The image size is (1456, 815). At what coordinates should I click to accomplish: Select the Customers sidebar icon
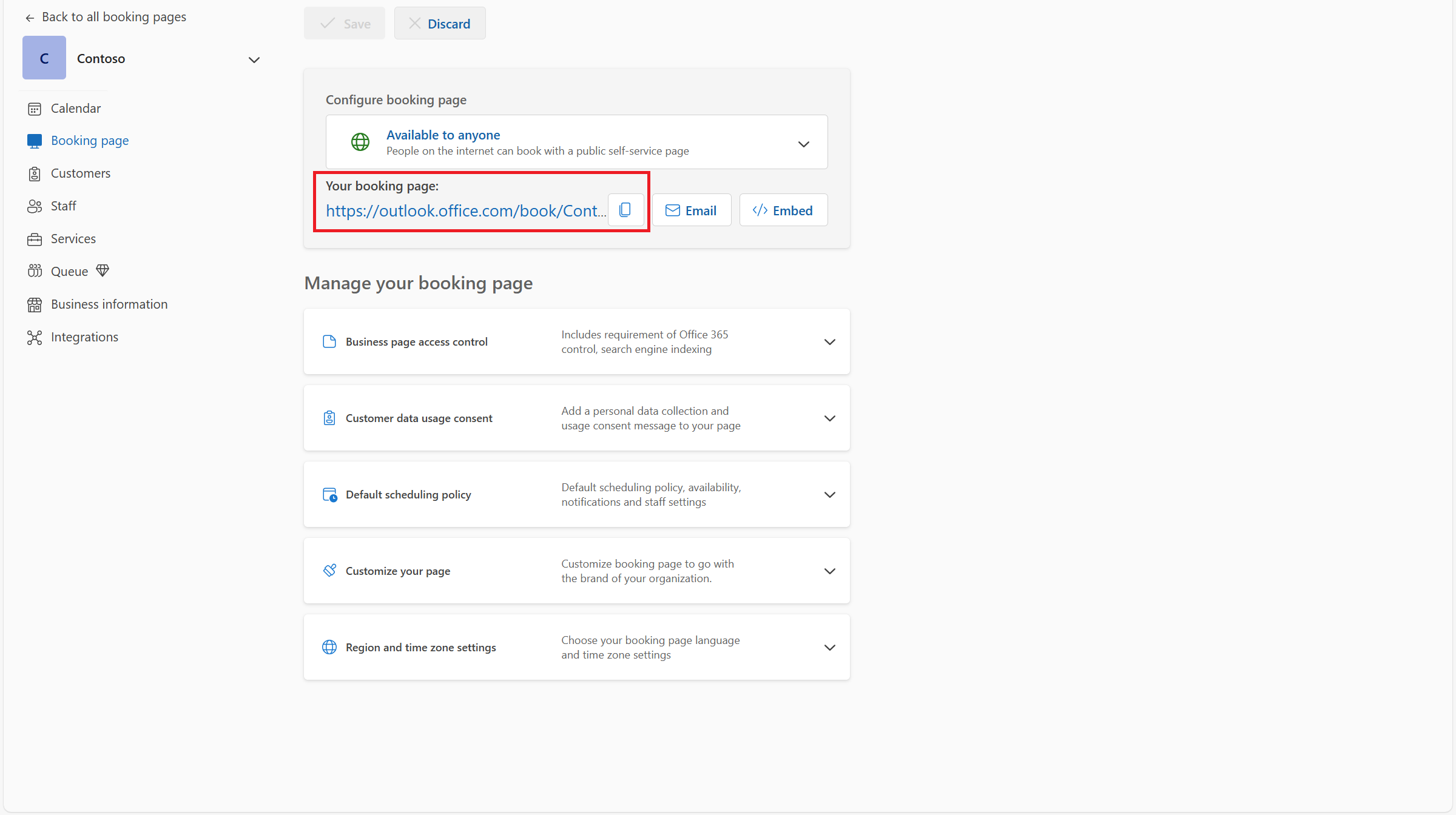[x=35, y=173]
